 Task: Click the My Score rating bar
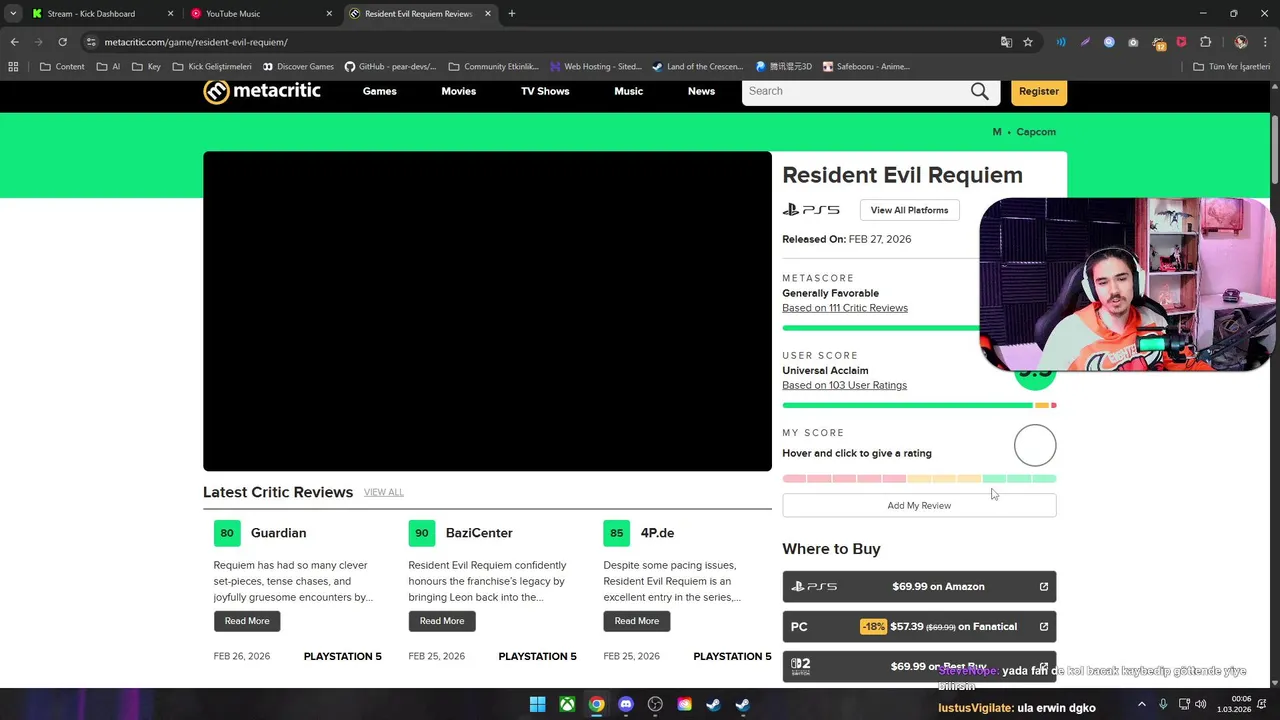coord(919,479)
